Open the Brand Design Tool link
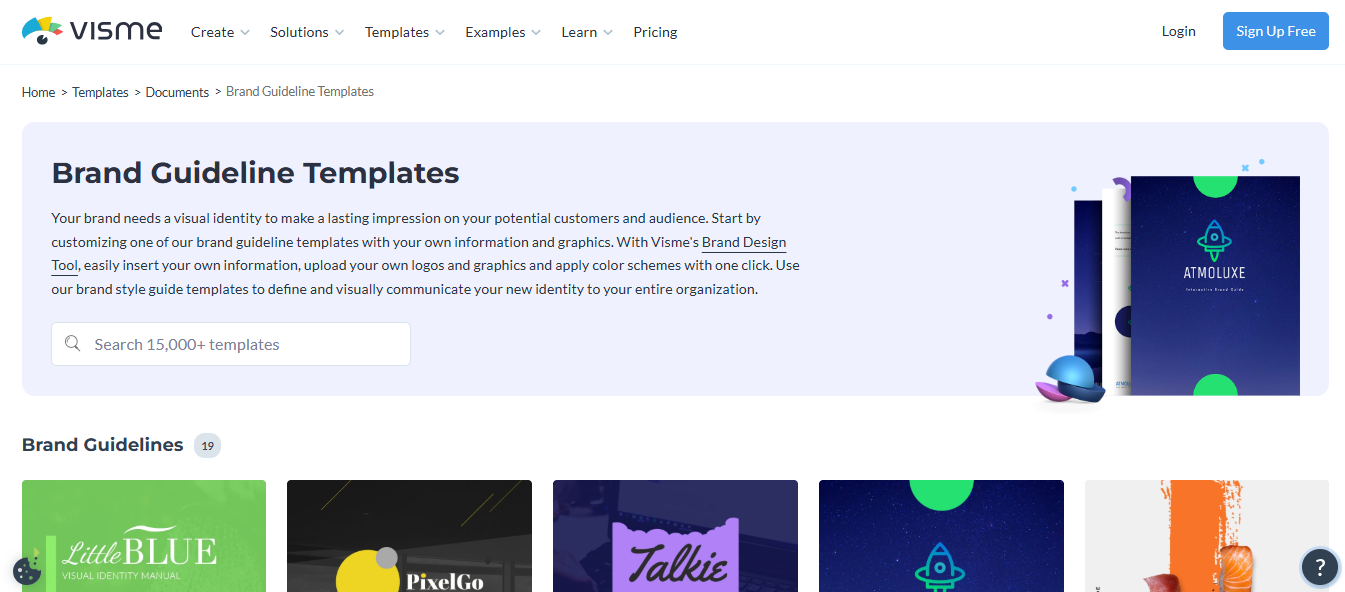 tap(744, 242)
